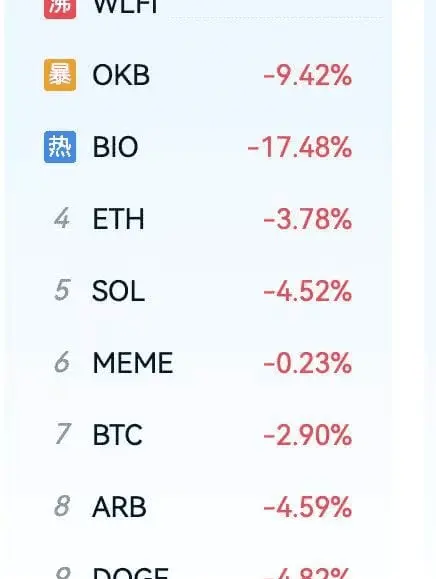Click the blue 热 badge beside BIO

point(60,147)
